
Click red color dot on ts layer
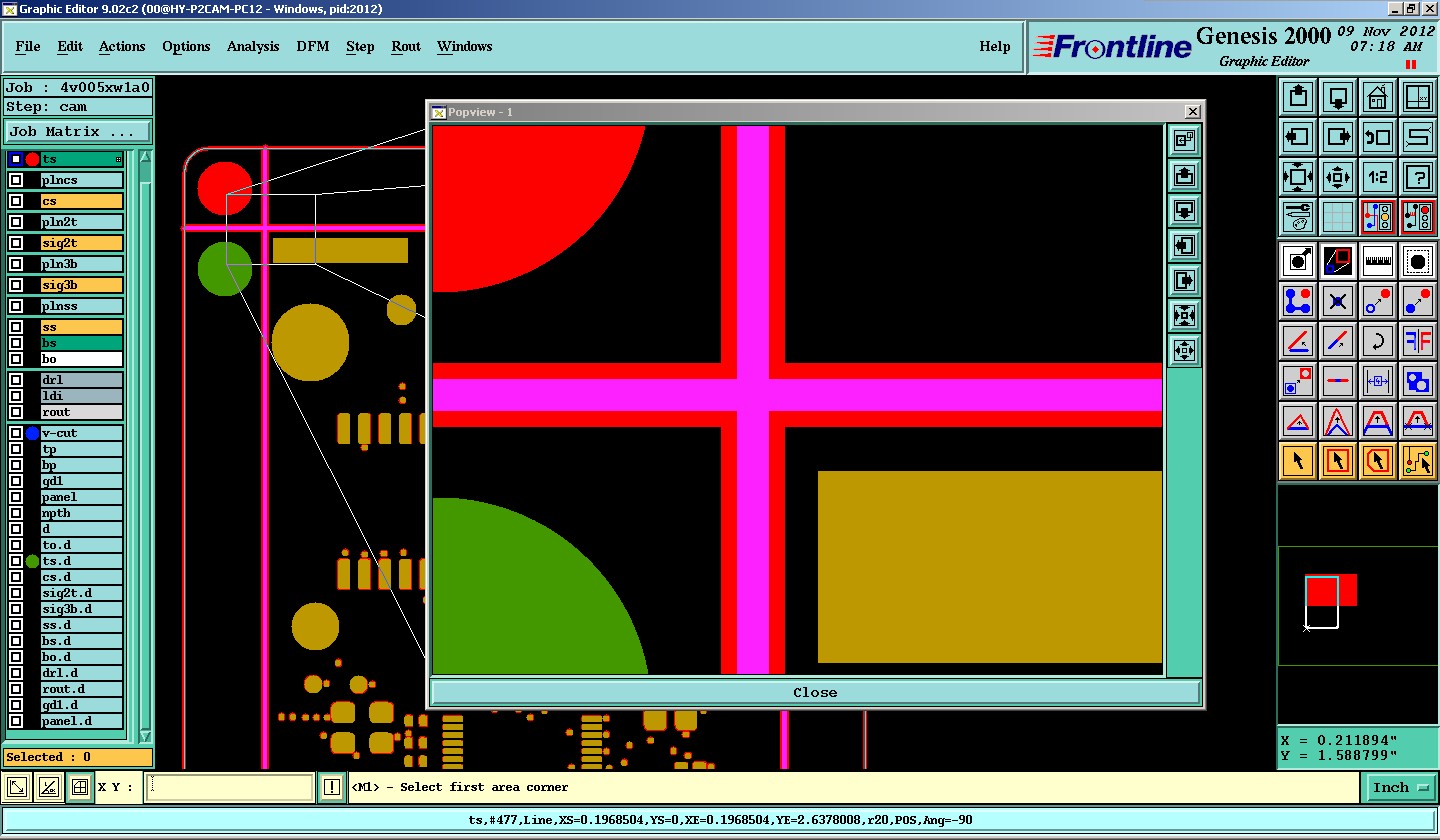(32, 159)
